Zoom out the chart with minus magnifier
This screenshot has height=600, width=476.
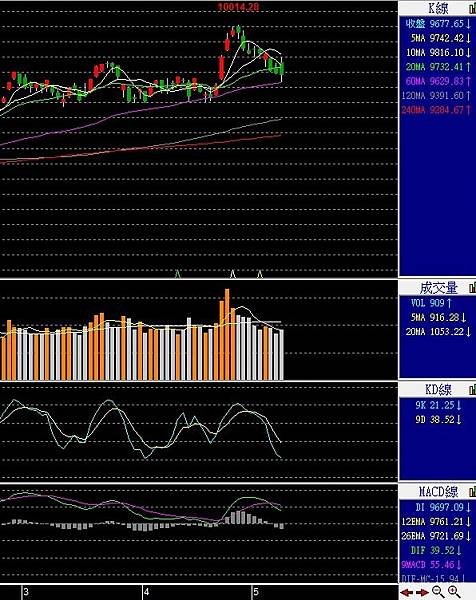tap(438, 592)
